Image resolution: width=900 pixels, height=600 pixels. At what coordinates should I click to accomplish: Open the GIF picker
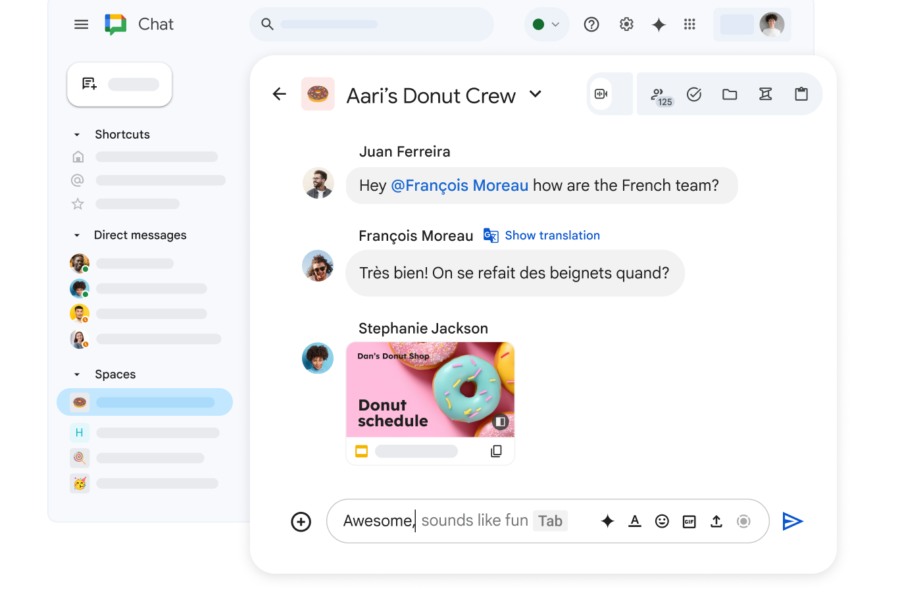coord(689,521)
